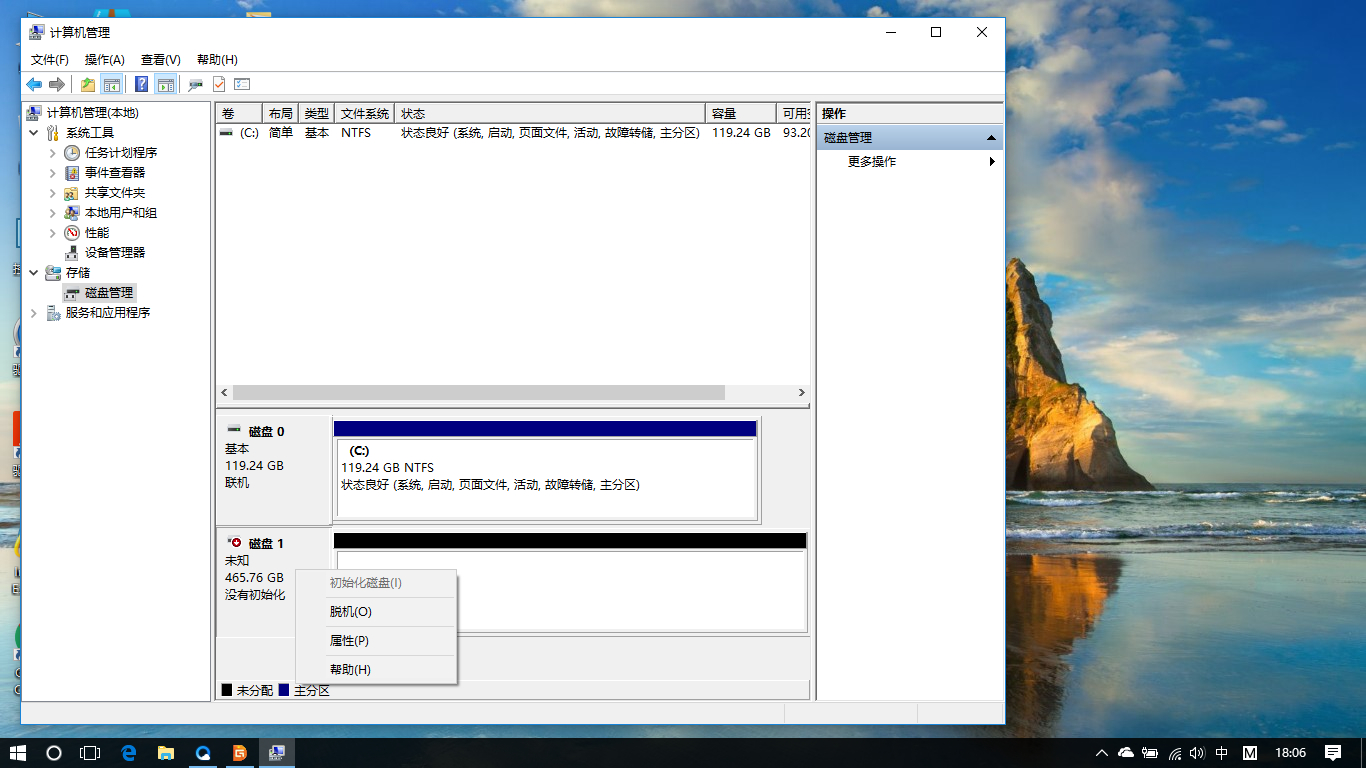Click the document with red checkmark toolbar icon
Screen dimensions: 1366x768
point(218,85)
